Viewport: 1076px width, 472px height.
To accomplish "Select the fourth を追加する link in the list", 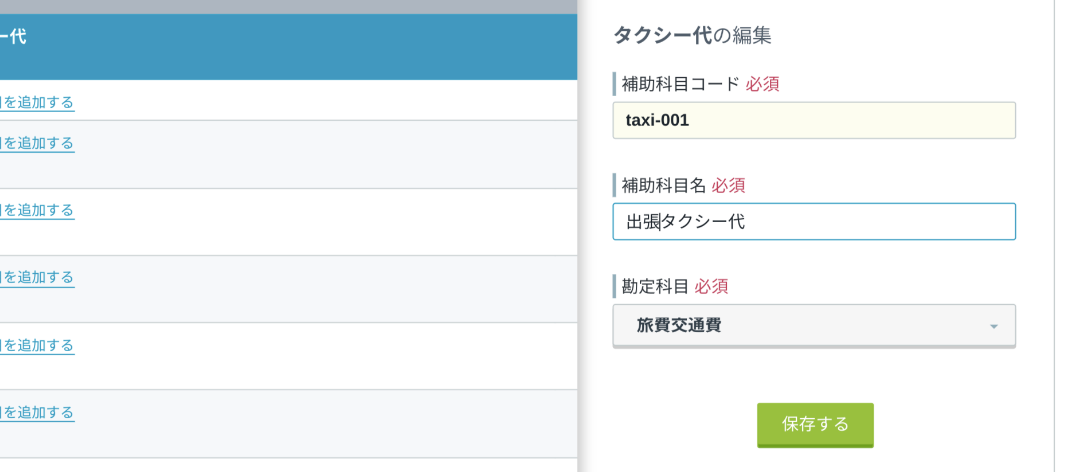I will point(37,277).
